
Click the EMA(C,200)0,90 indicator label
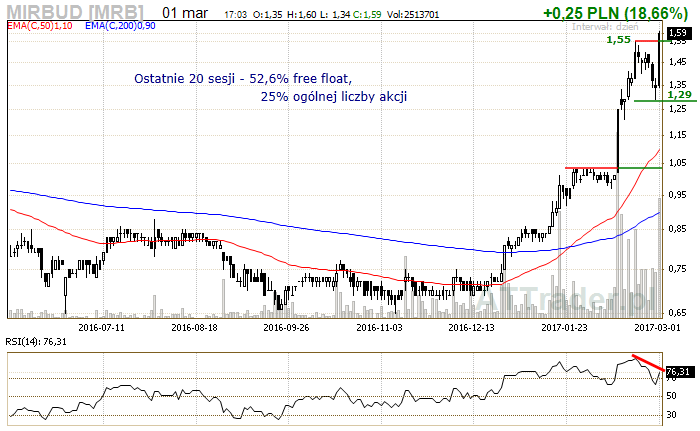tap(121, 26)
